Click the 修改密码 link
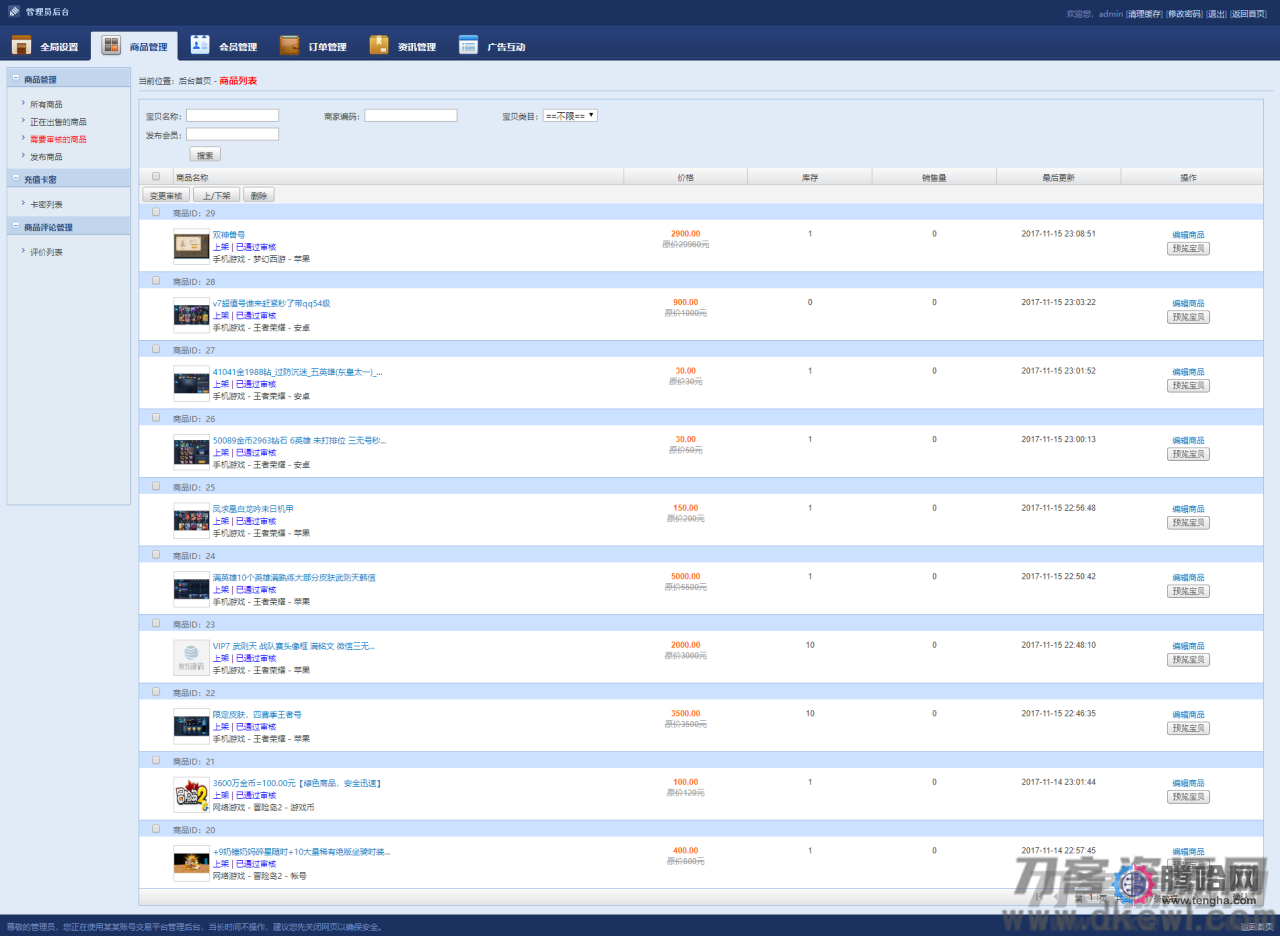1280x936 pixels. pyautogui.click(x=1184, y=14)
